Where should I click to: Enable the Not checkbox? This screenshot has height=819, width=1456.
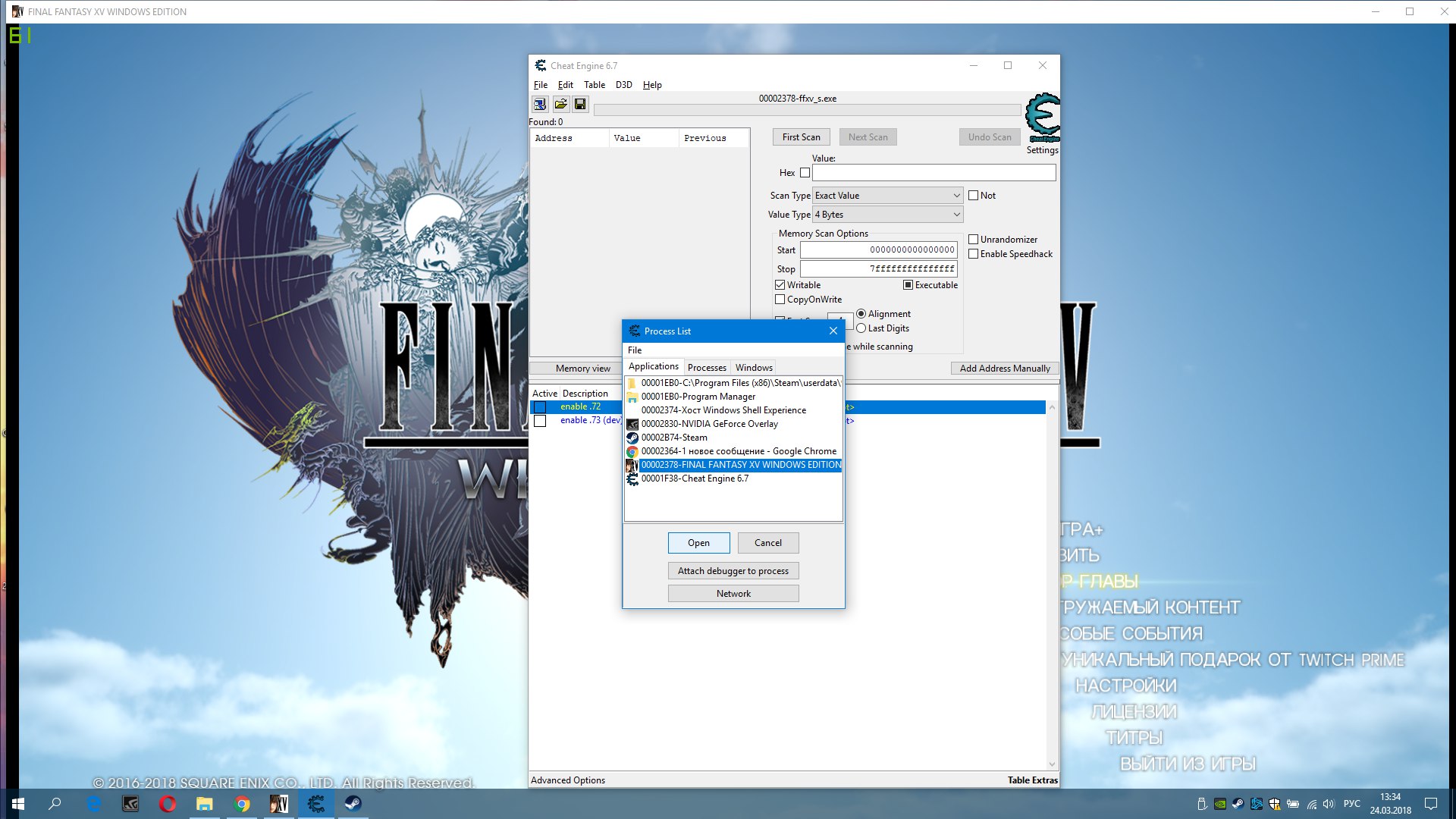pyautogui.click(x=974, y=196)
